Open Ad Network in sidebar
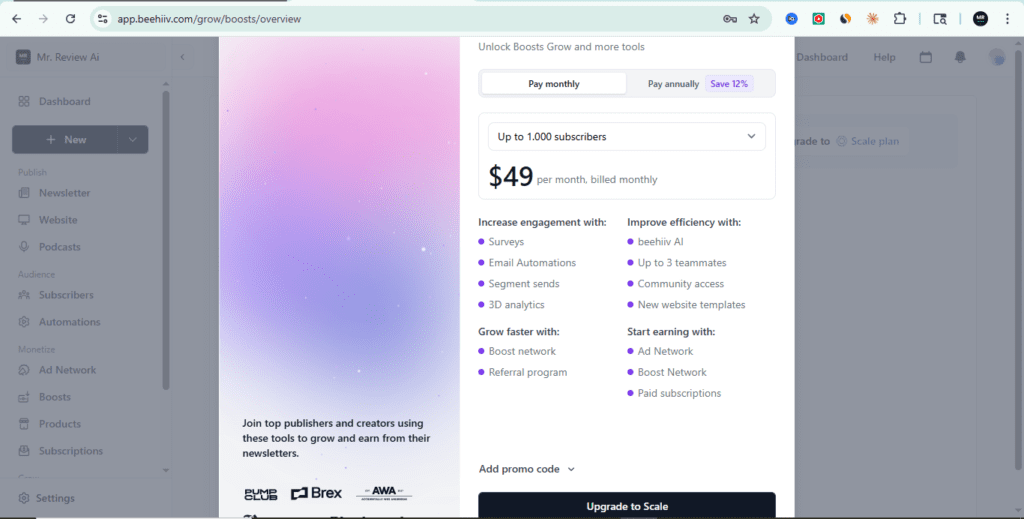Screen dimensions: 1024x519 pos(67,370)
